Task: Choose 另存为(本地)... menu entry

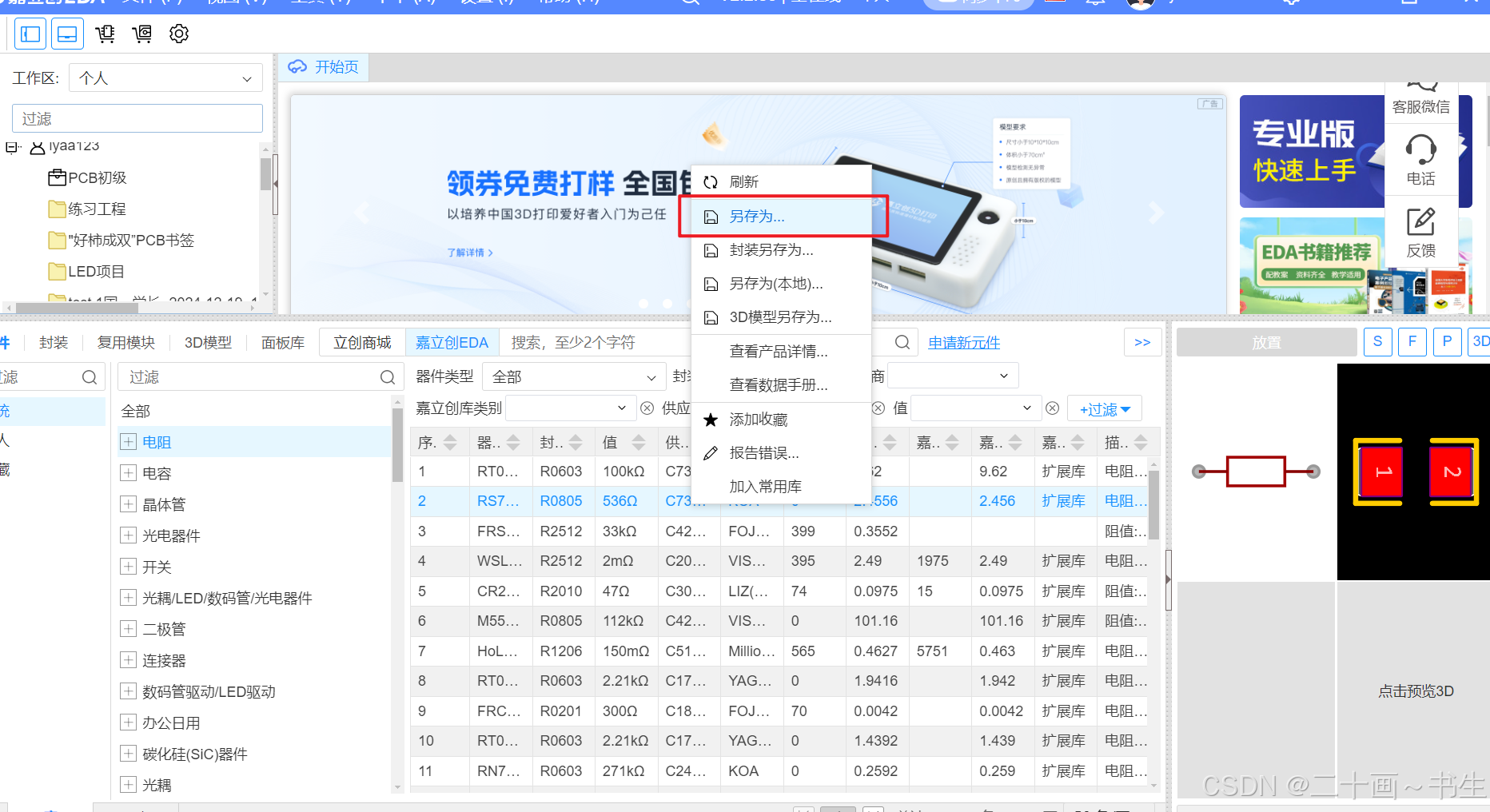Action: click(781, 284)
